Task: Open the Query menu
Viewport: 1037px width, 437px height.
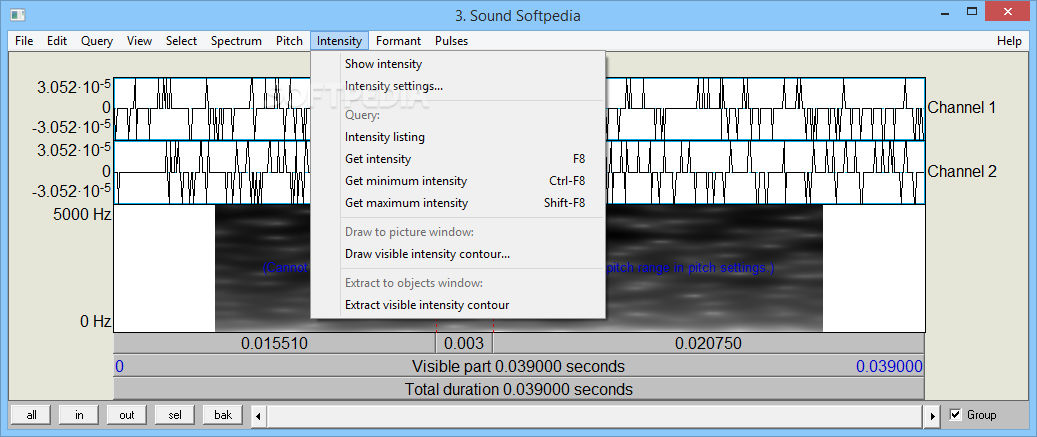Action: (x=97, y=41)
